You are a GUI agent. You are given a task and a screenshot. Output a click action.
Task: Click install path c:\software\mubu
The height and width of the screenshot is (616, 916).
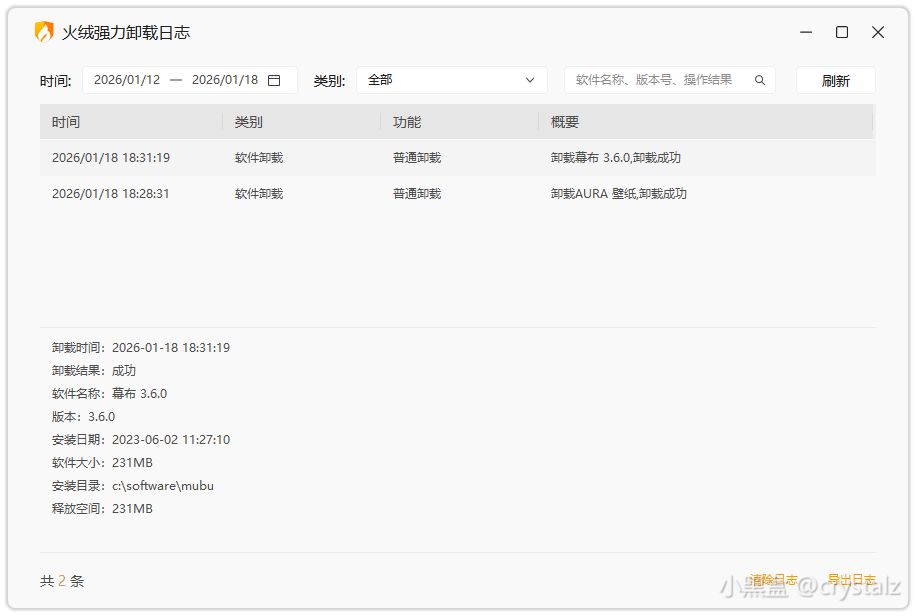pyautogui.click(x=162, y=486)
